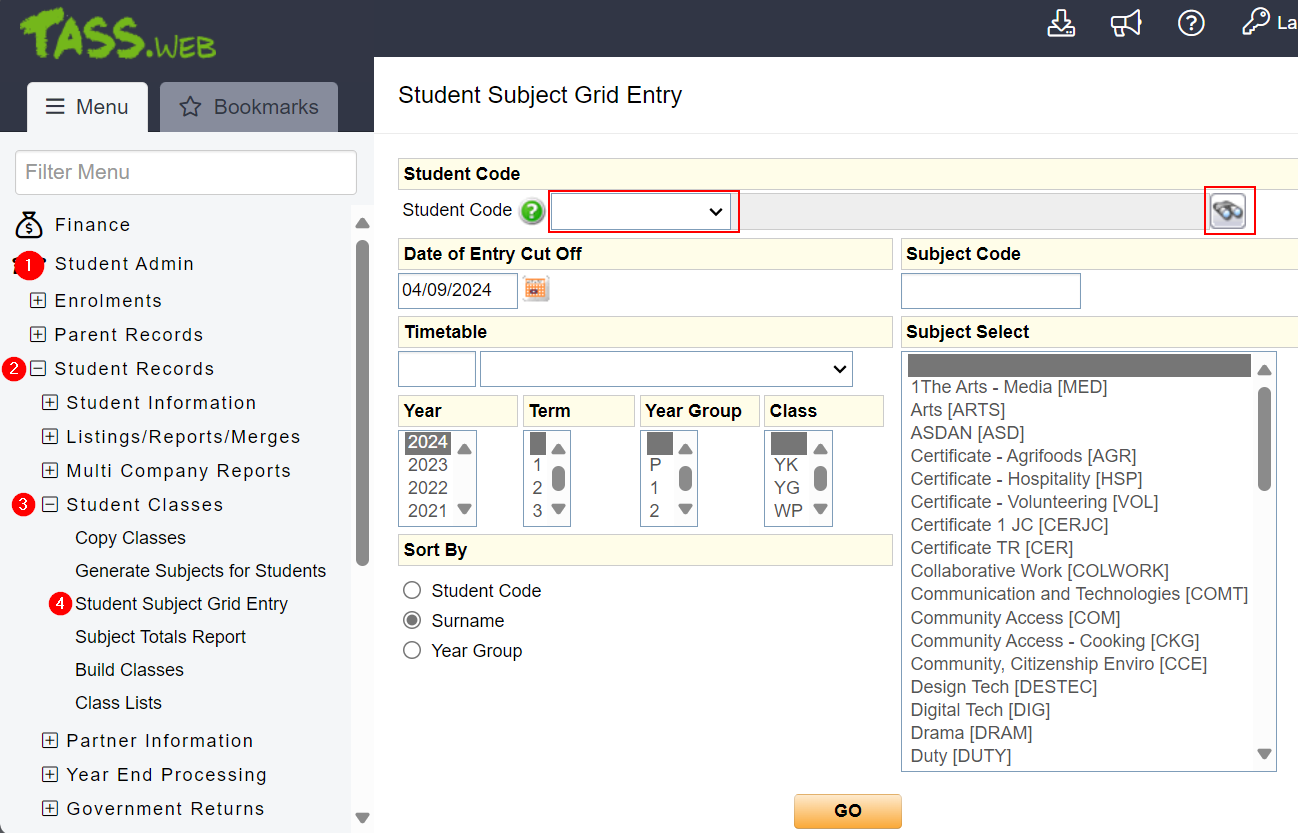Open the Date of Entry calendar picker
The height and width of the screenshot is (833, 1298).
(x=537, y=289)
